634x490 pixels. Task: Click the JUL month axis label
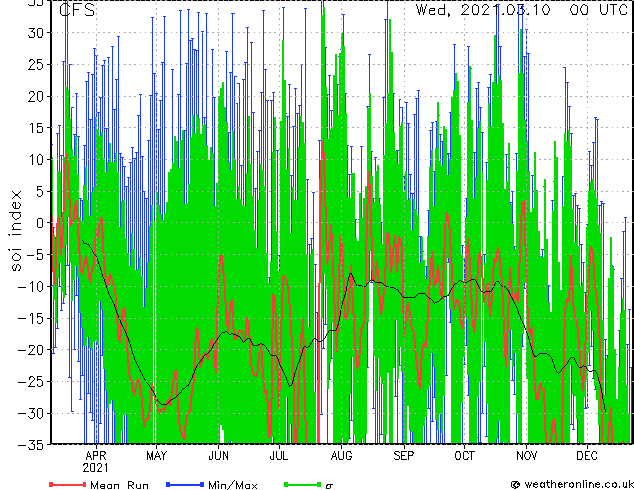(279, 456)
